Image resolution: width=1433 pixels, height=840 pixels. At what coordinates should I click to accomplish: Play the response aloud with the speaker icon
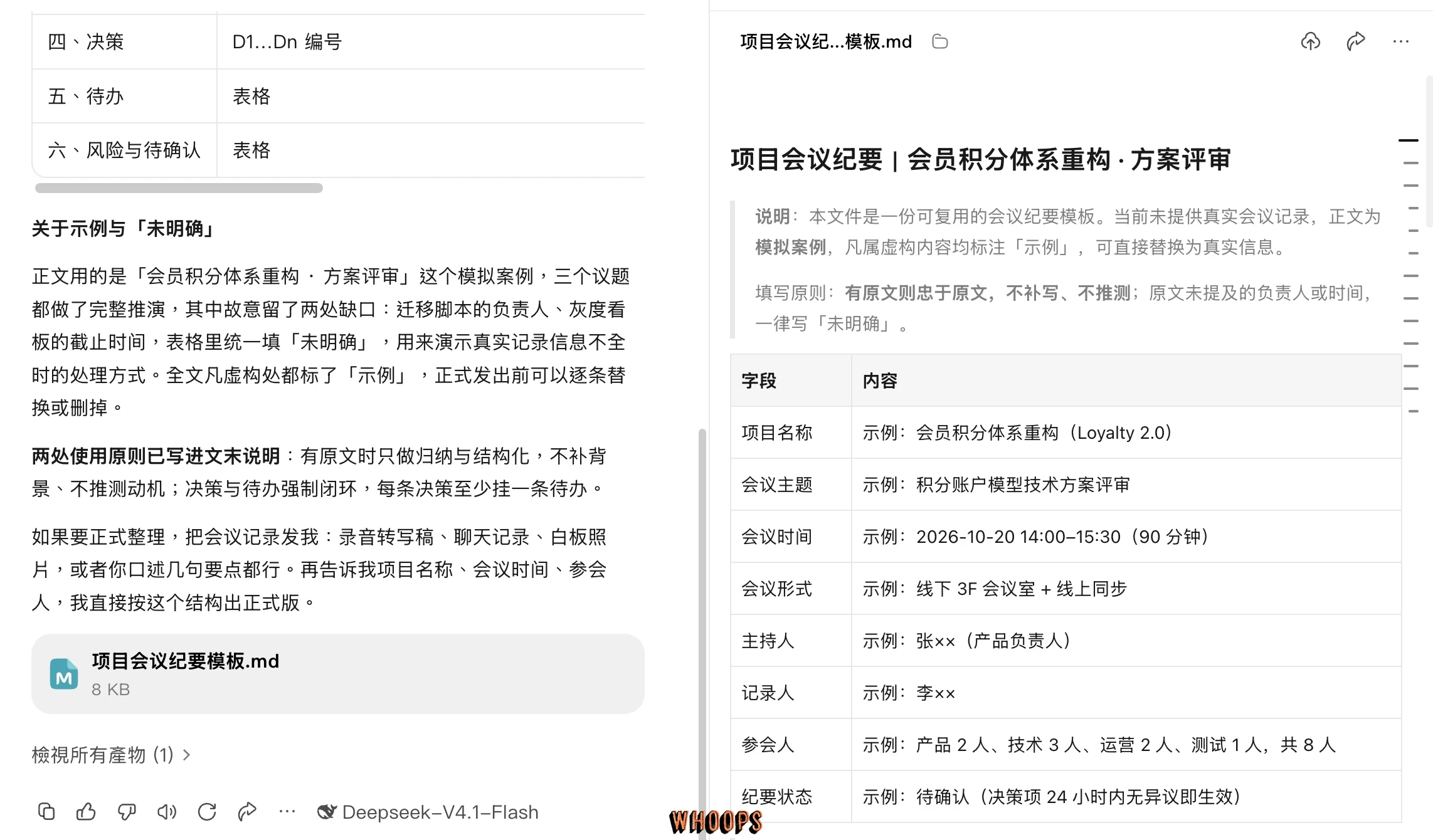coord(167,812)
